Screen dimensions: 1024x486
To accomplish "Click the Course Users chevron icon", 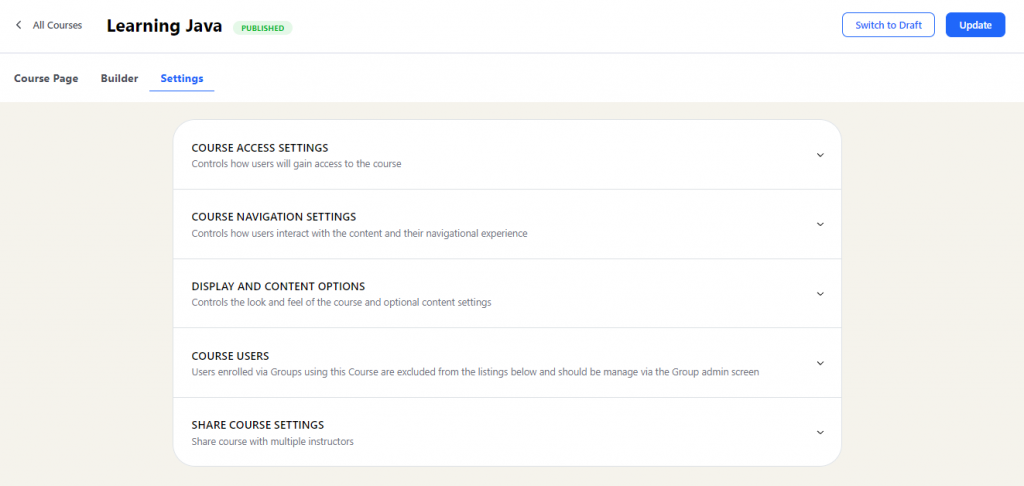I will pyautogui.click(x=820, y=363).
